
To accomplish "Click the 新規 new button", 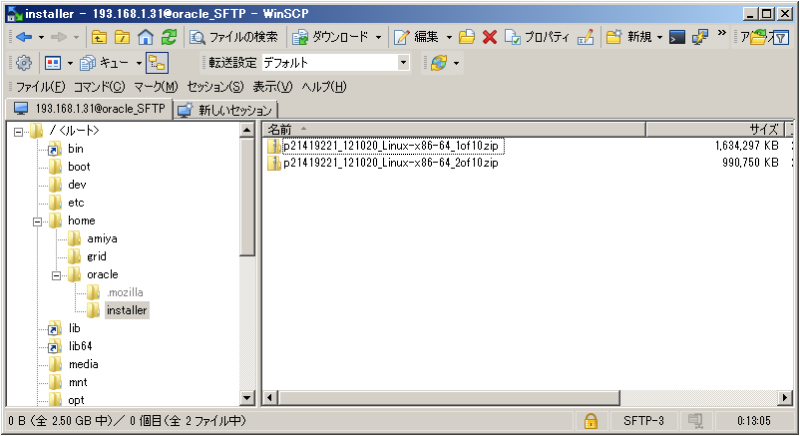I will pyautogui.click(x=629, y=37).
